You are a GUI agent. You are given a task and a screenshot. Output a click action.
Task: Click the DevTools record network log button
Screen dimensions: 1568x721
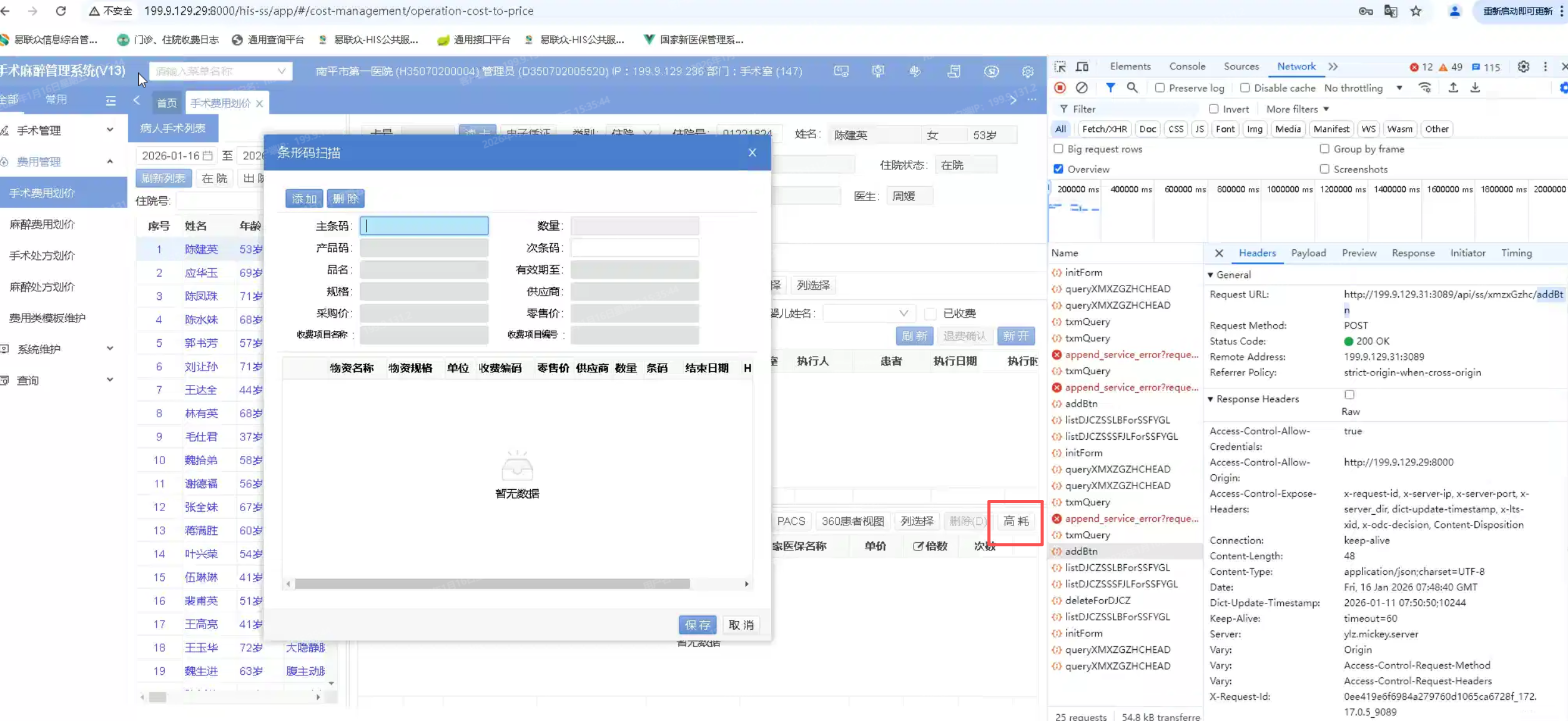tap(1060, 88)
